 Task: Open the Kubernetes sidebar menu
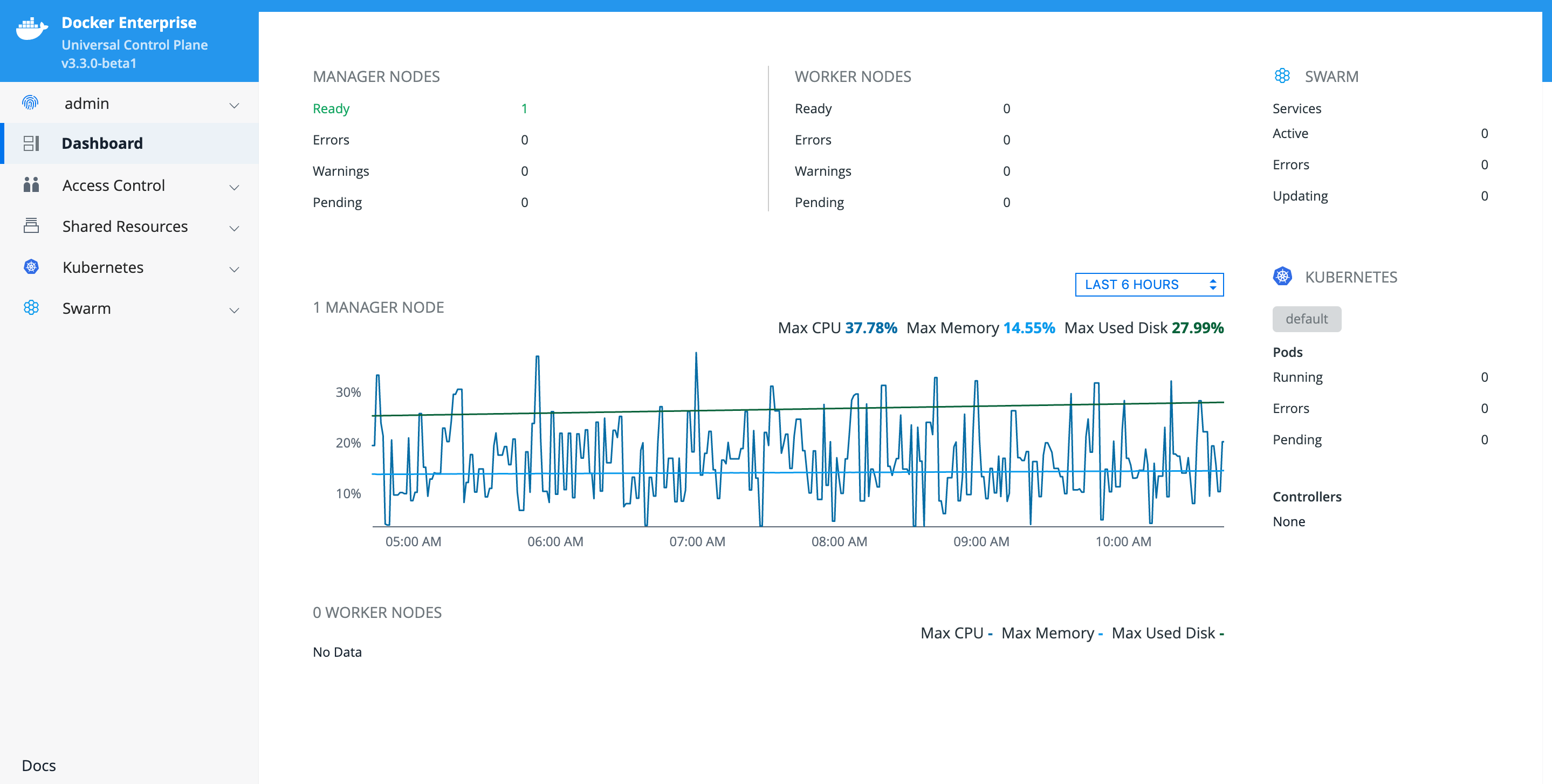point(103,267)
